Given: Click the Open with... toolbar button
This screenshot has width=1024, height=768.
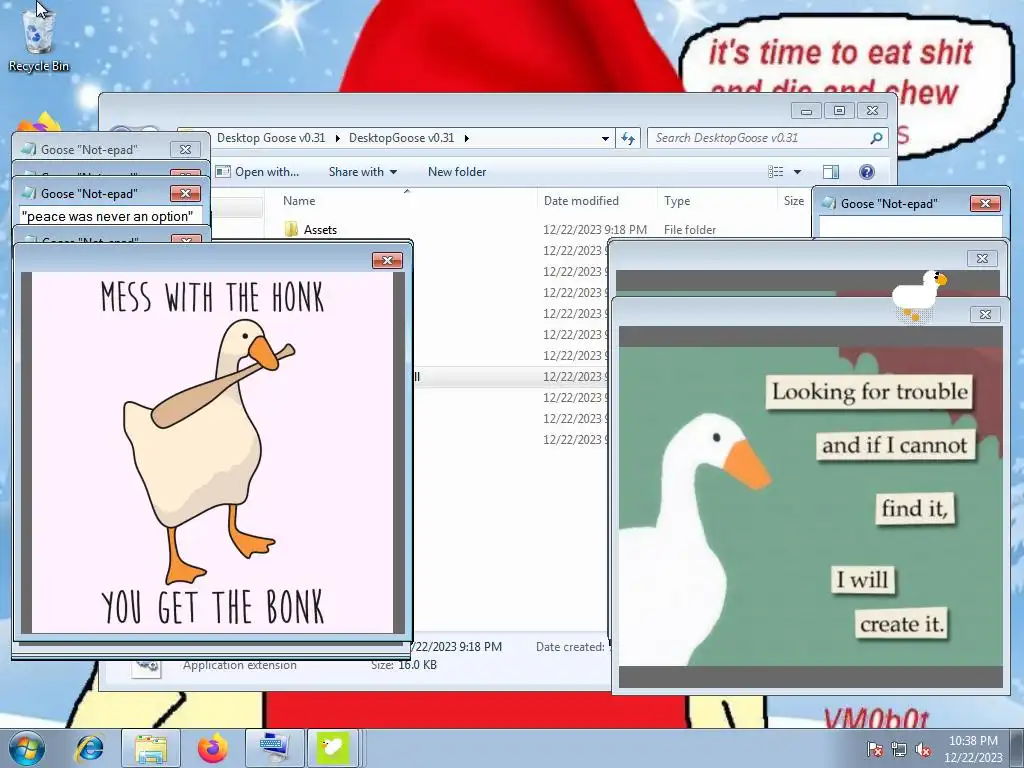Looking at the screenshot, I should click(x=257, y=172).
